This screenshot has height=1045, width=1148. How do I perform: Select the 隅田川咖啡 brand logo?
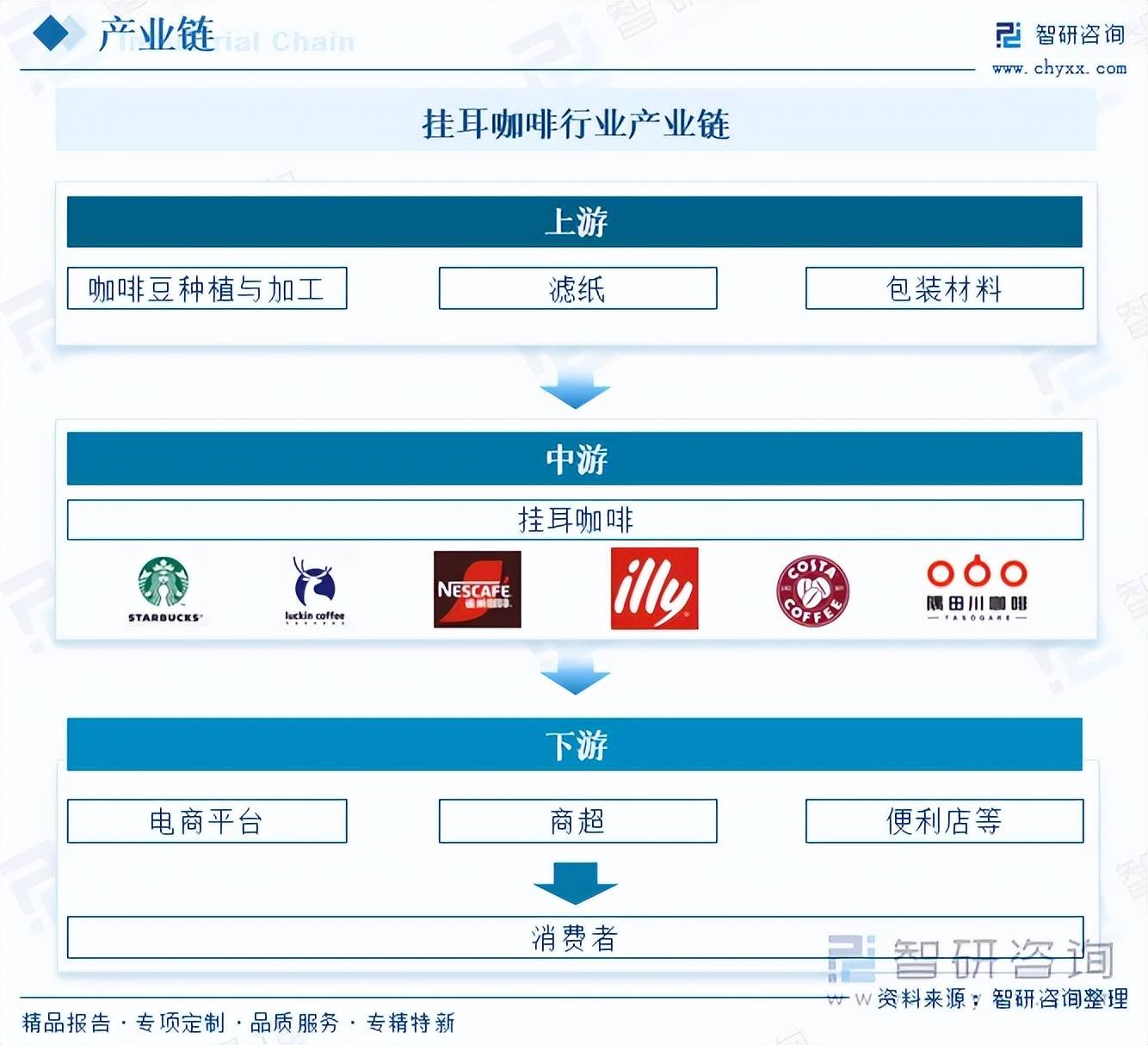pyautogui.click(x=978, y=588)
